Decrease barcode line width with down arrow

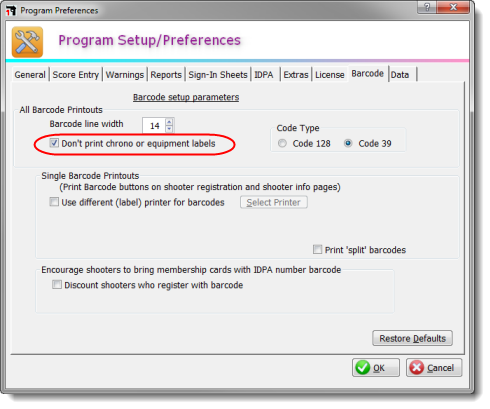(x=169, y=129)
